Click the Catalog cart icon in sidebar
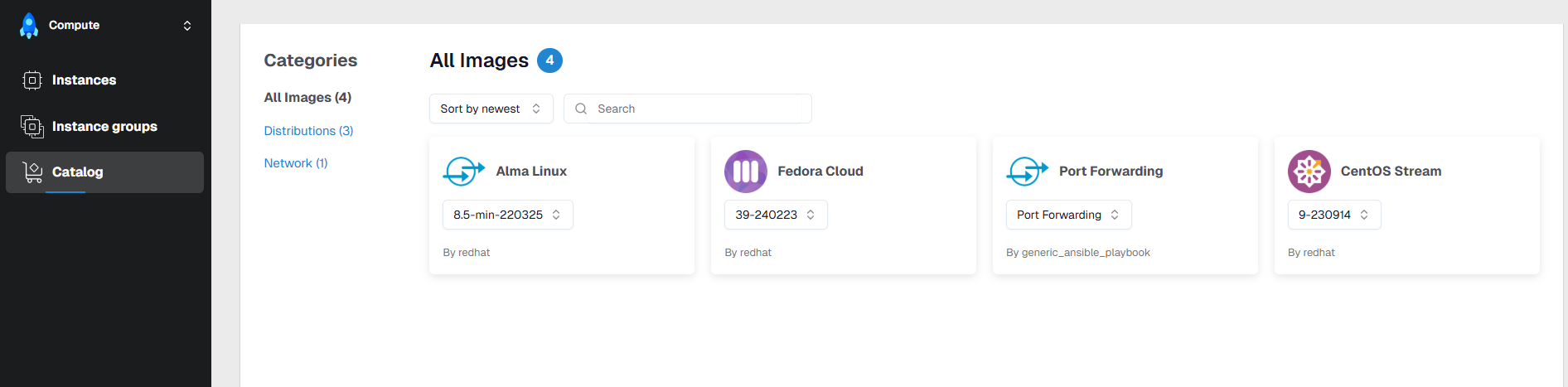The image size is (1568, 387). (x=32, y=172)
